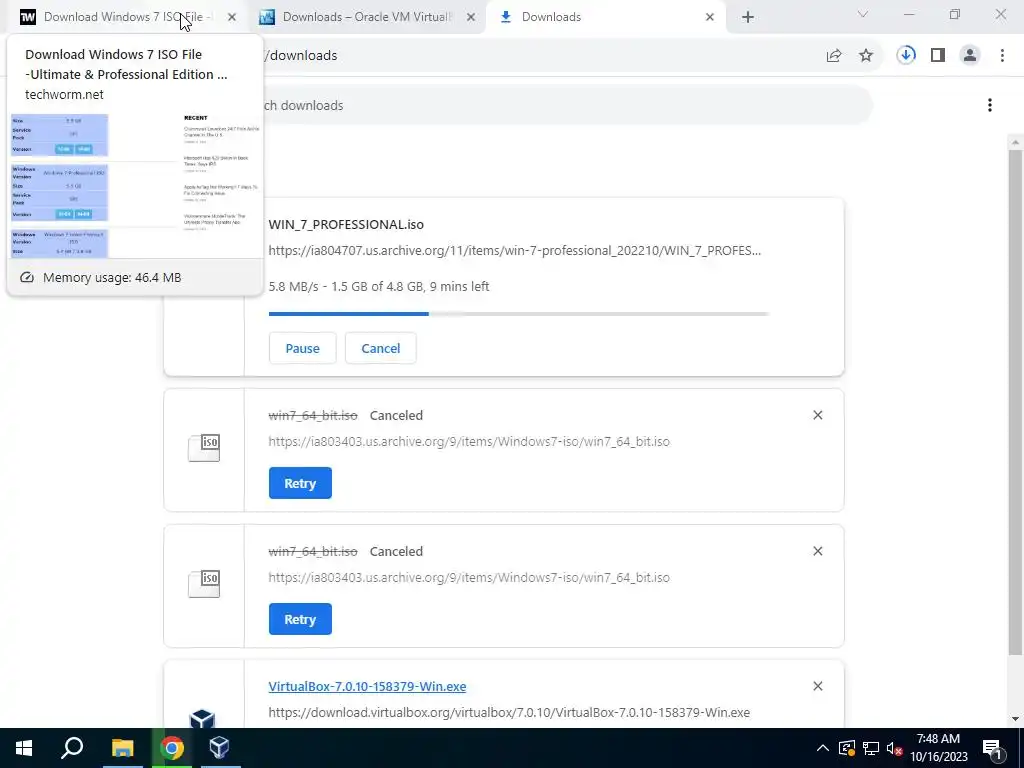Click the share page icon in address bar
This screenshot has height=768, width=1024.
point(834,56)
